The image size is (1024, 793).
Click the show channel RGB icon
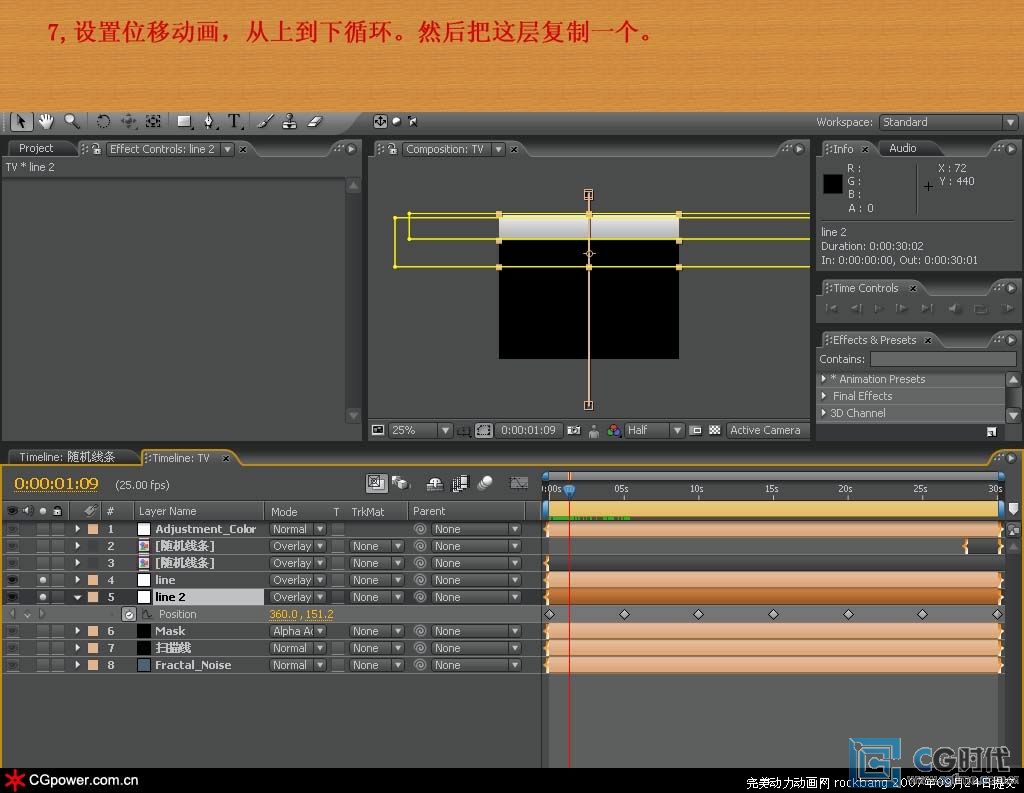pos(614,430)
